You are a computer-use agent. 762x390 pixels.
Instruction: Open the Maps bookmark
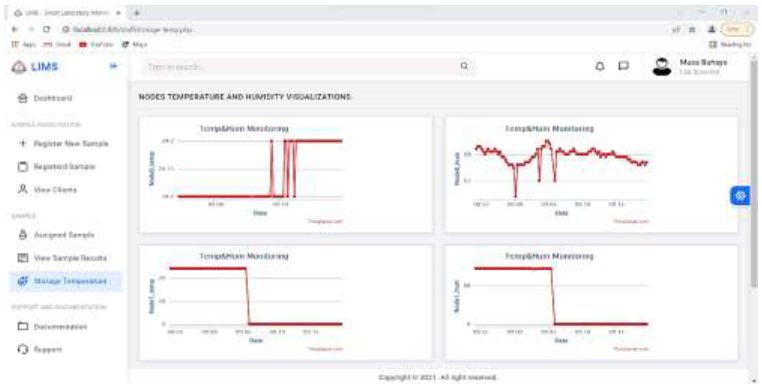tap(135, 44)
